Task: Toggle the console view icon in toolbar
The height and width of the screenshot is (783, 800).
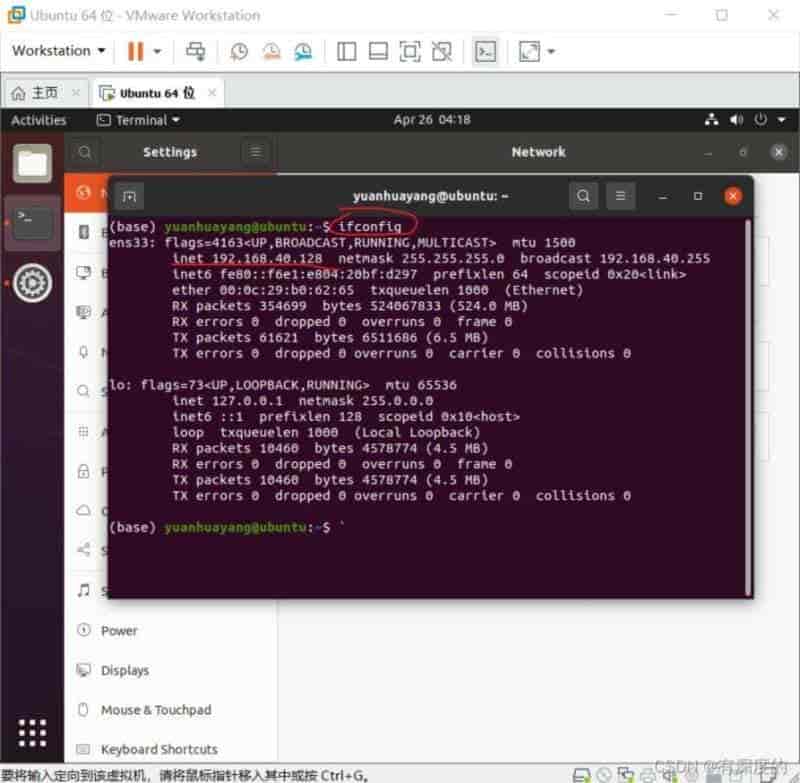Action: pos(485,51)
